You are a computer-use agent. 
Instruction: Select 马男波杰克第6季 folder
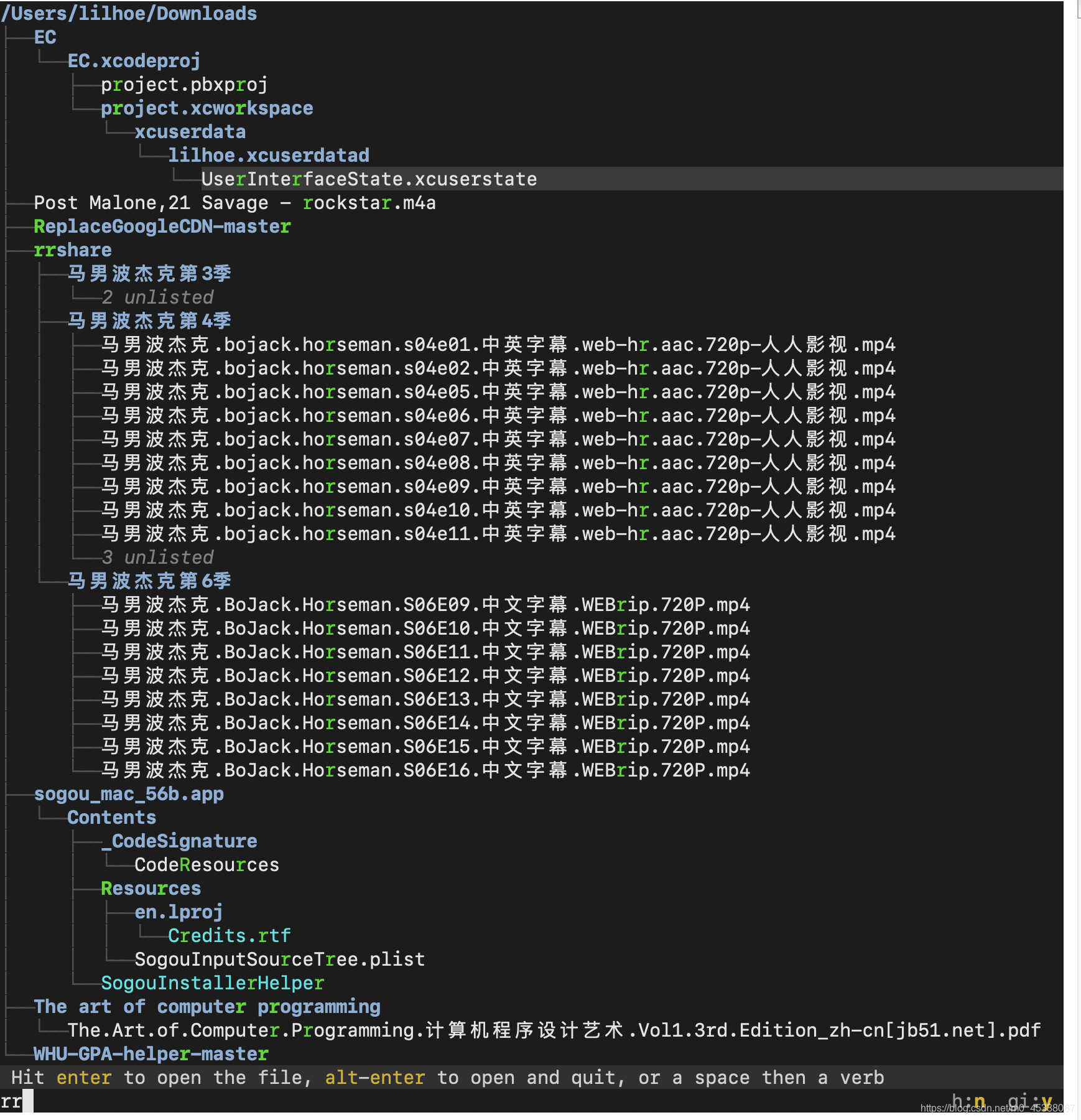click(x=149, y=581)
